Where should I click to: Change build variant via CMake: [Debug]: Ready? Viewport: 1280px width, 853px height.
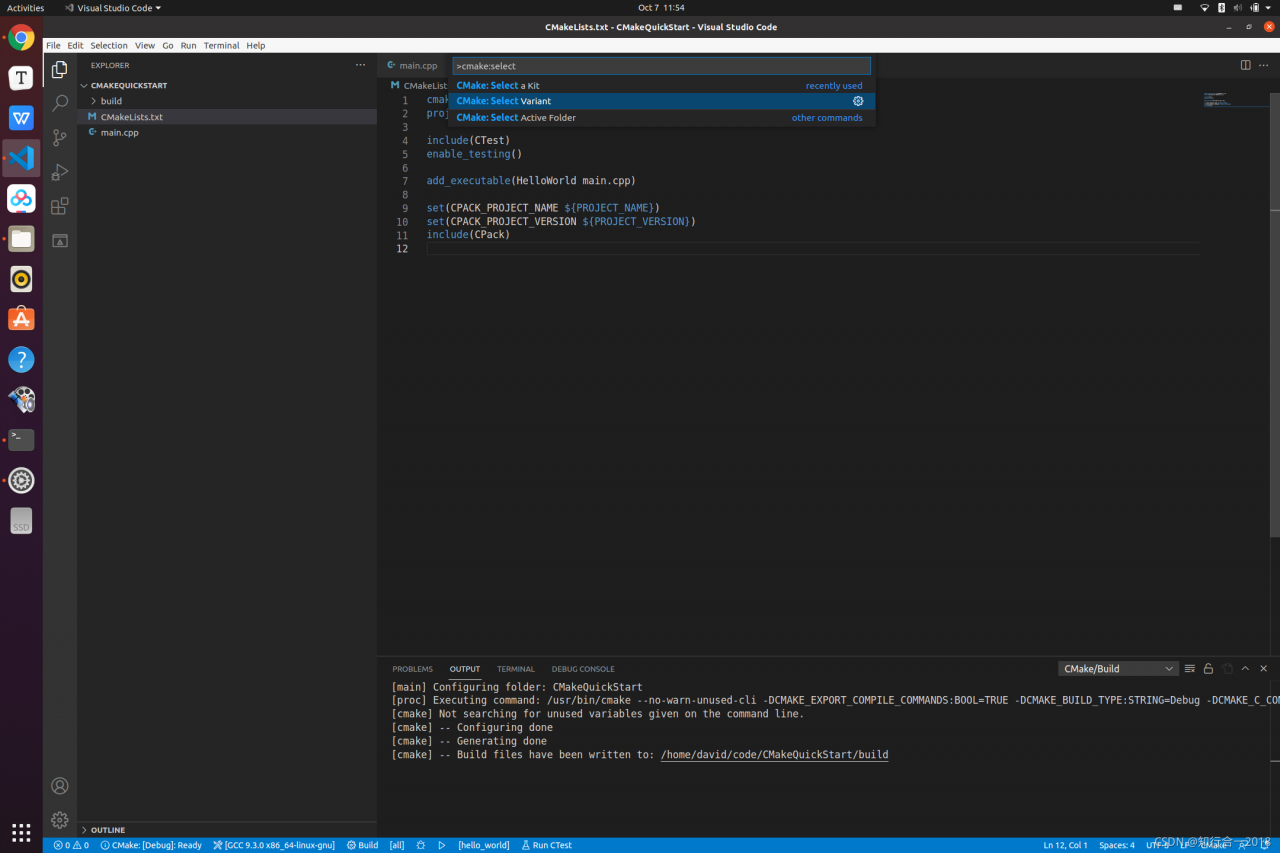(151, 845)
